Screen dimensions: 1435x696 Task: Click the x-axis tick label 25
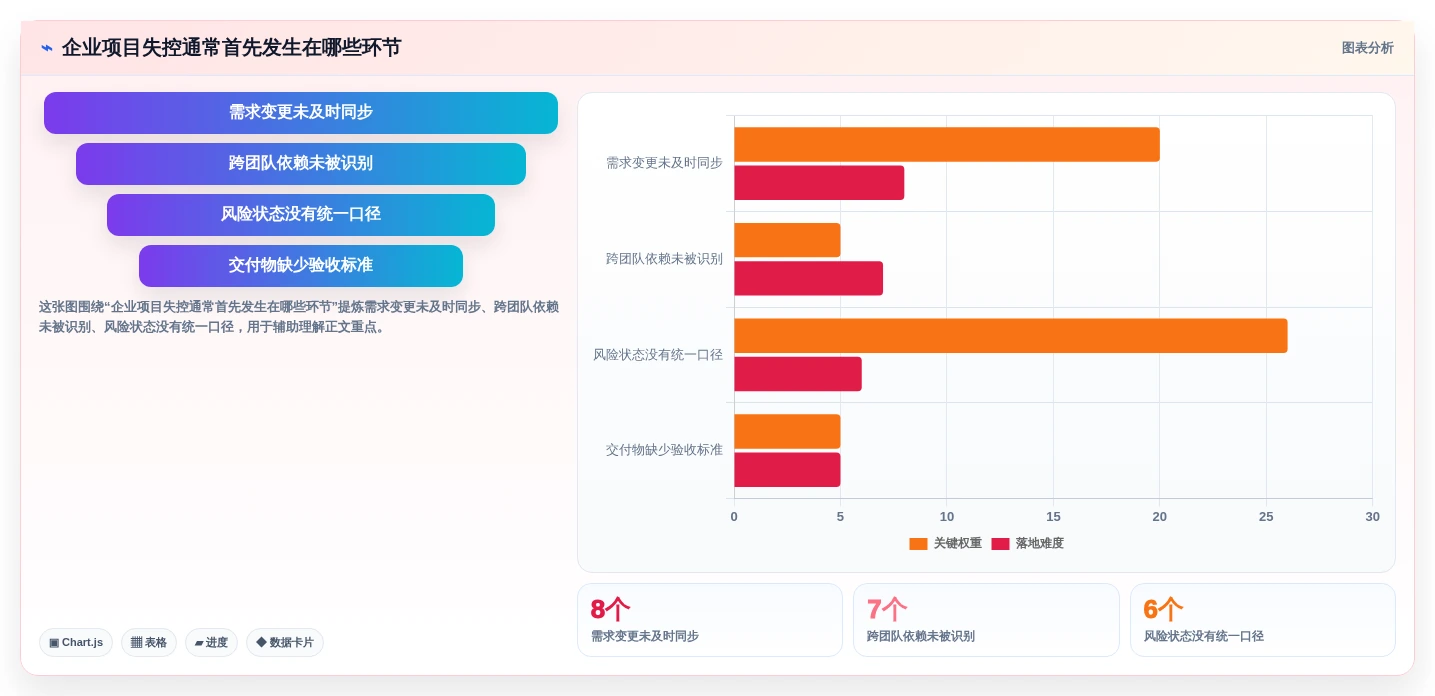coord(1266,517)
